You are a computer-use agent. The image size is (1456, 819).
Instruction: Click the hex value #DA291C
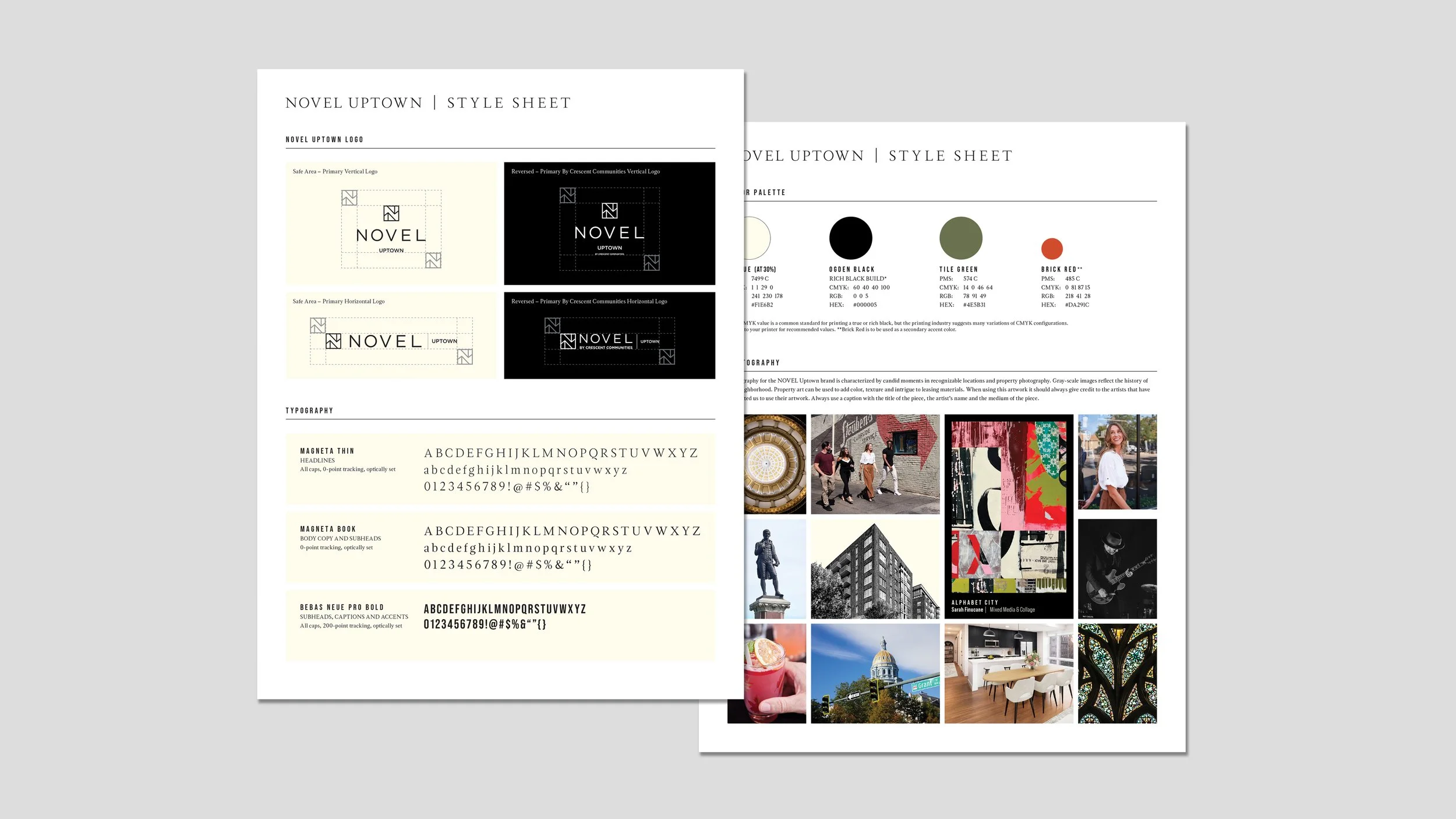coord(1077,305)
